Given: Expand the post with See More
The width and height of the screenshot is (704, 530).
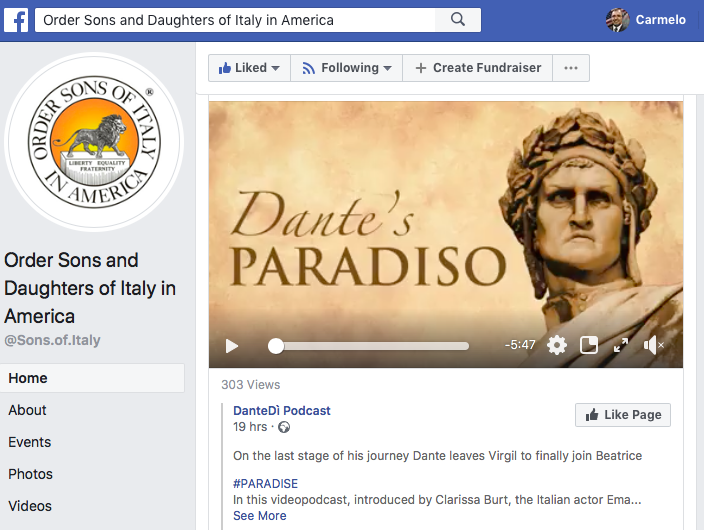Looking at the screenshot, I should [260, 516].
